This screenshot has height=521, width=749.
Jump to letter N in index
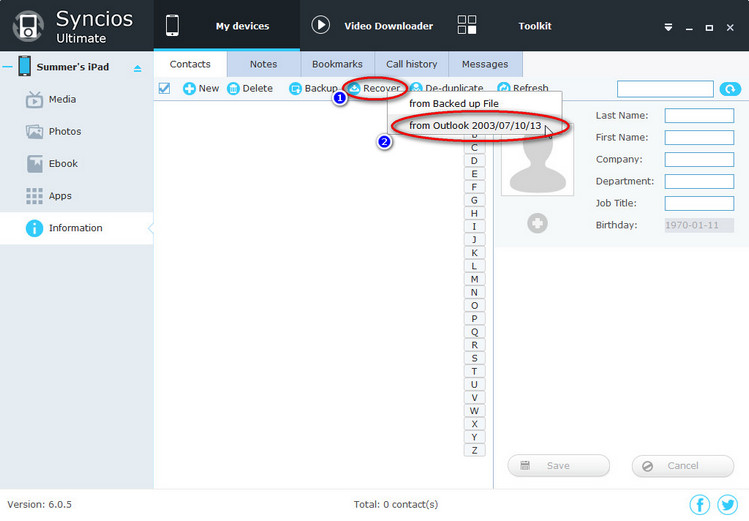point(474,292)
